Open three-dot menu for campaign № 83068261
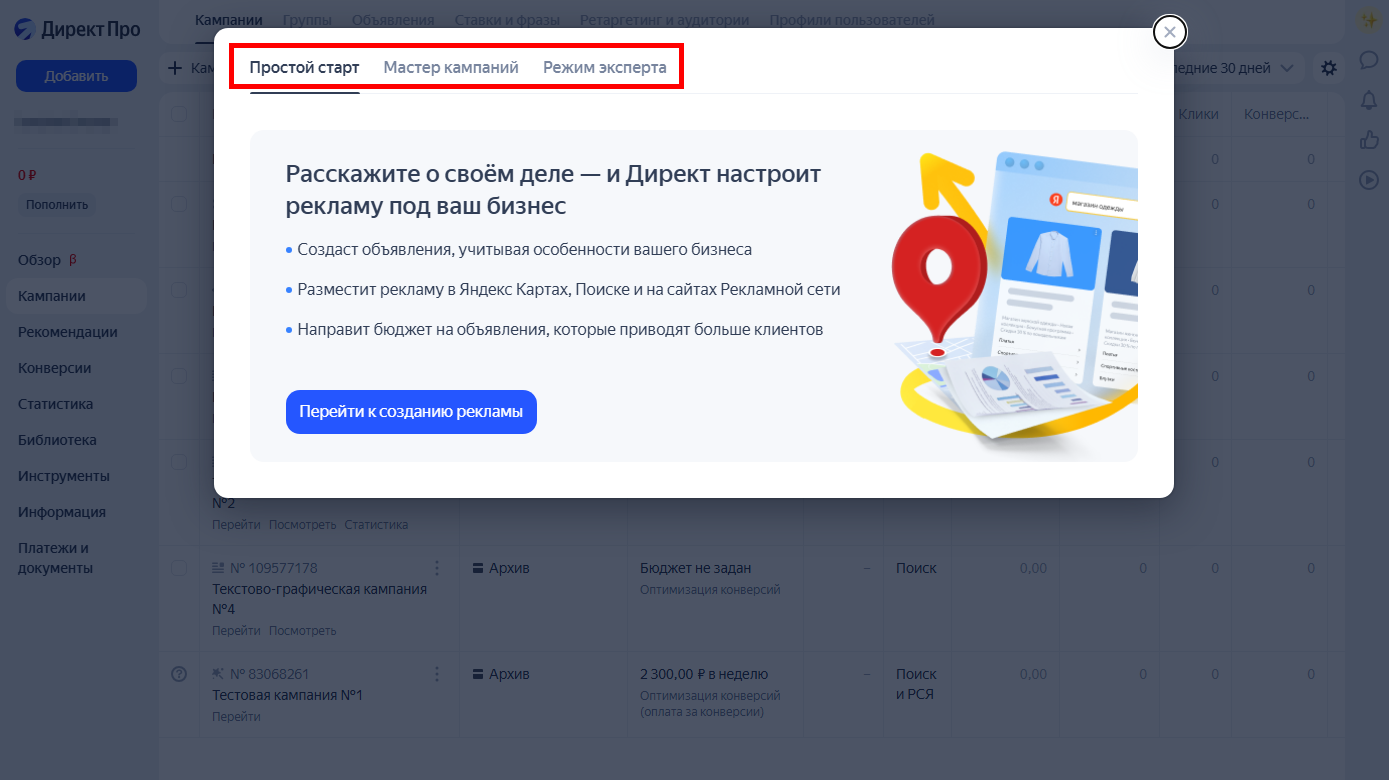1389x780 pixels. coord(436,674)
